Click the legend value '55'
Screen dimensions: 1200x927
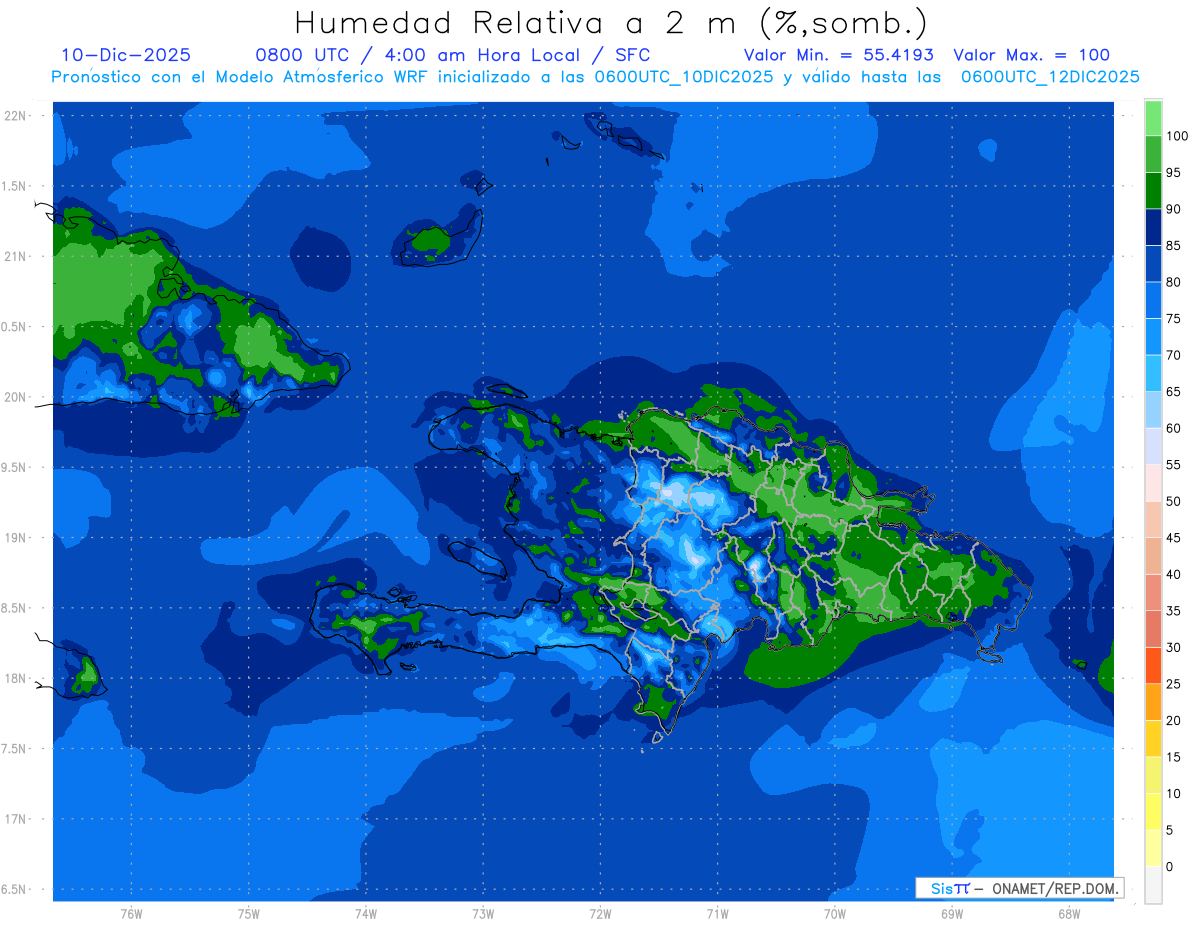point(1173,465)
